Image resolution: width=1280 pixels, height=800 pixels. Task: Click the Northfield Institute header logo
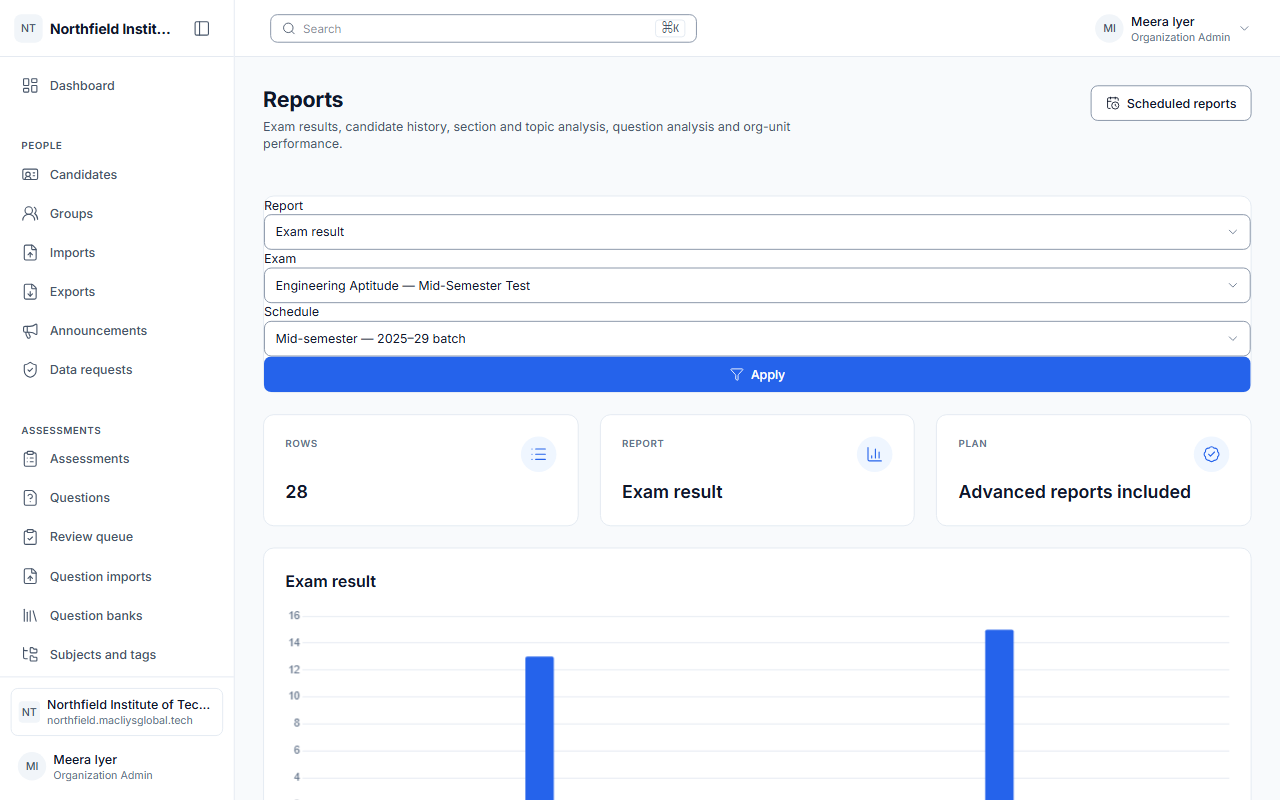[x=29, y=29]
